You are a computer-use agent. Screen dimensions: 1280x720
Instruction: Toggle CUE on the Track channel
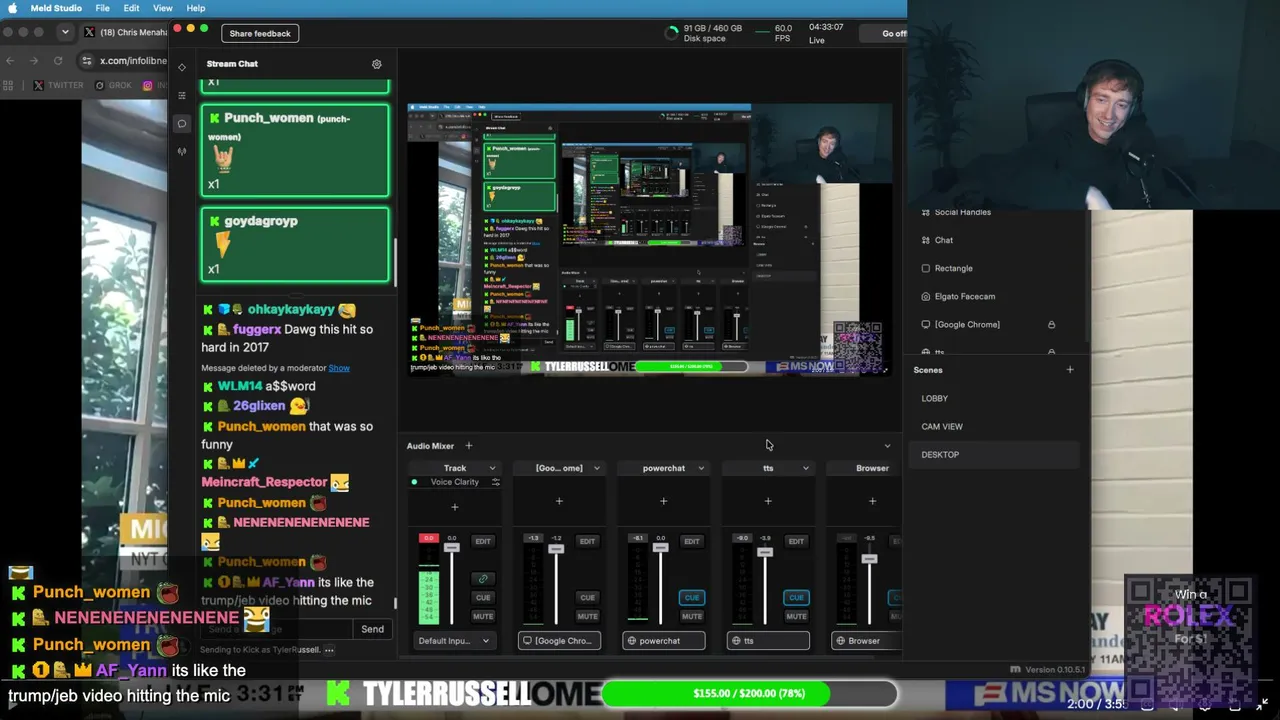pos(483,598)
